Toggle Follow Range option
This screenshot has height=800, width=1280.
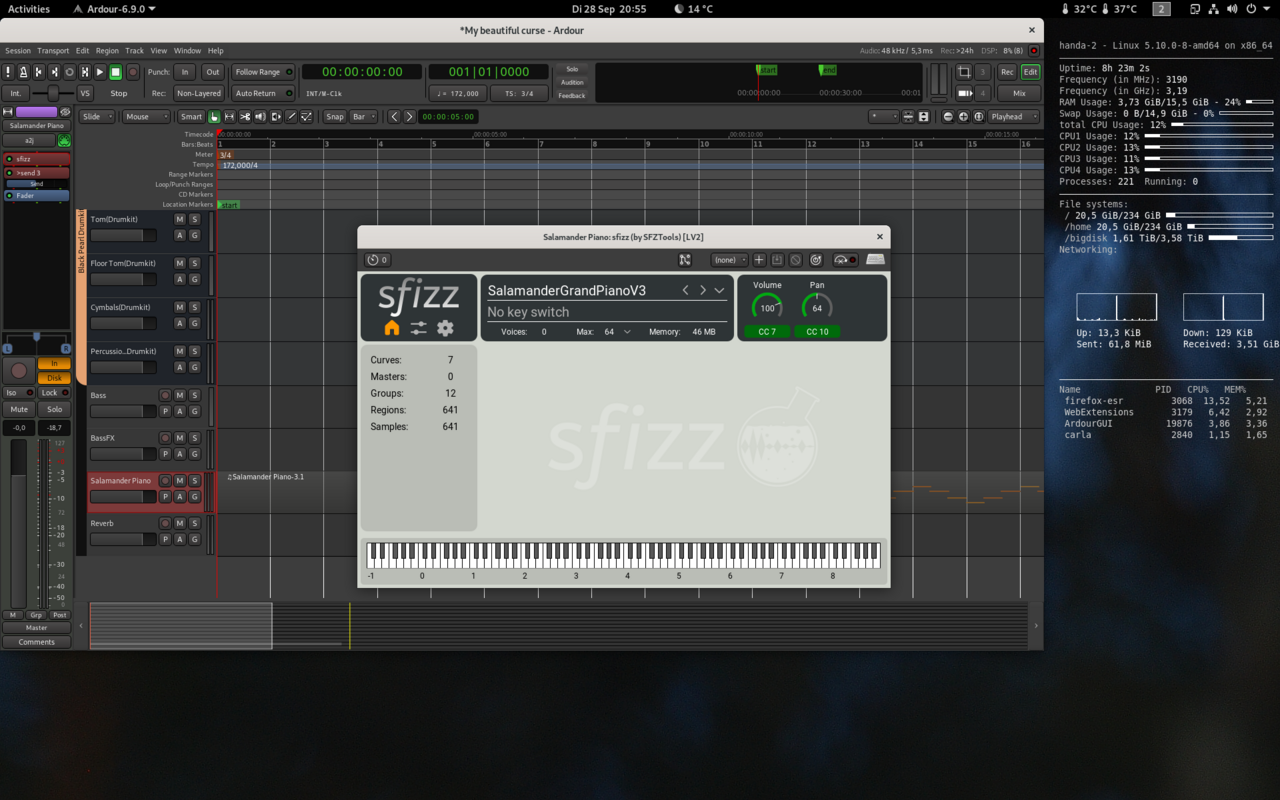(x=263, y=72)
